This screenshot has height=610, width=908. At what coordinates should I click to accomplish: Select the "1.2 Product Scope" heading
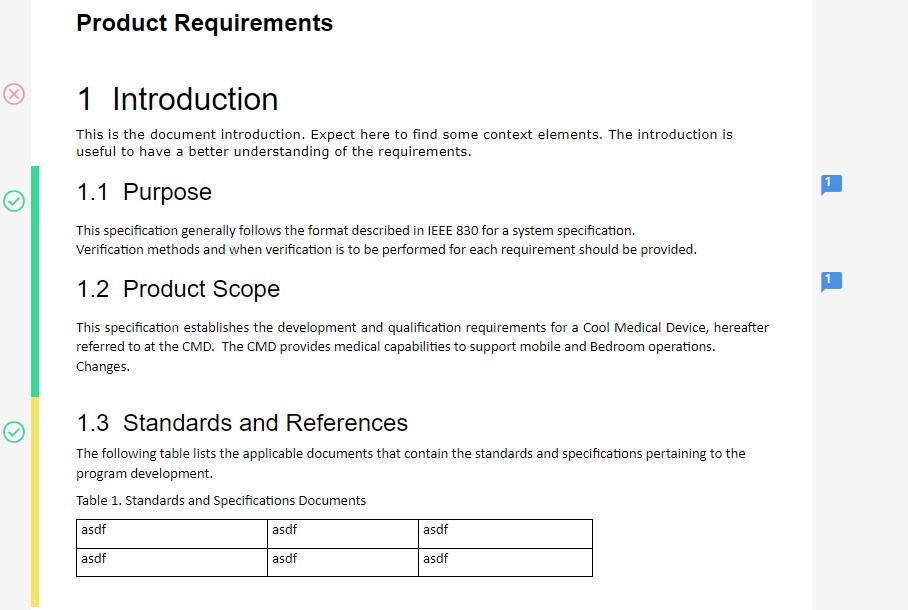pyautogui.click(x=179, y=289)
